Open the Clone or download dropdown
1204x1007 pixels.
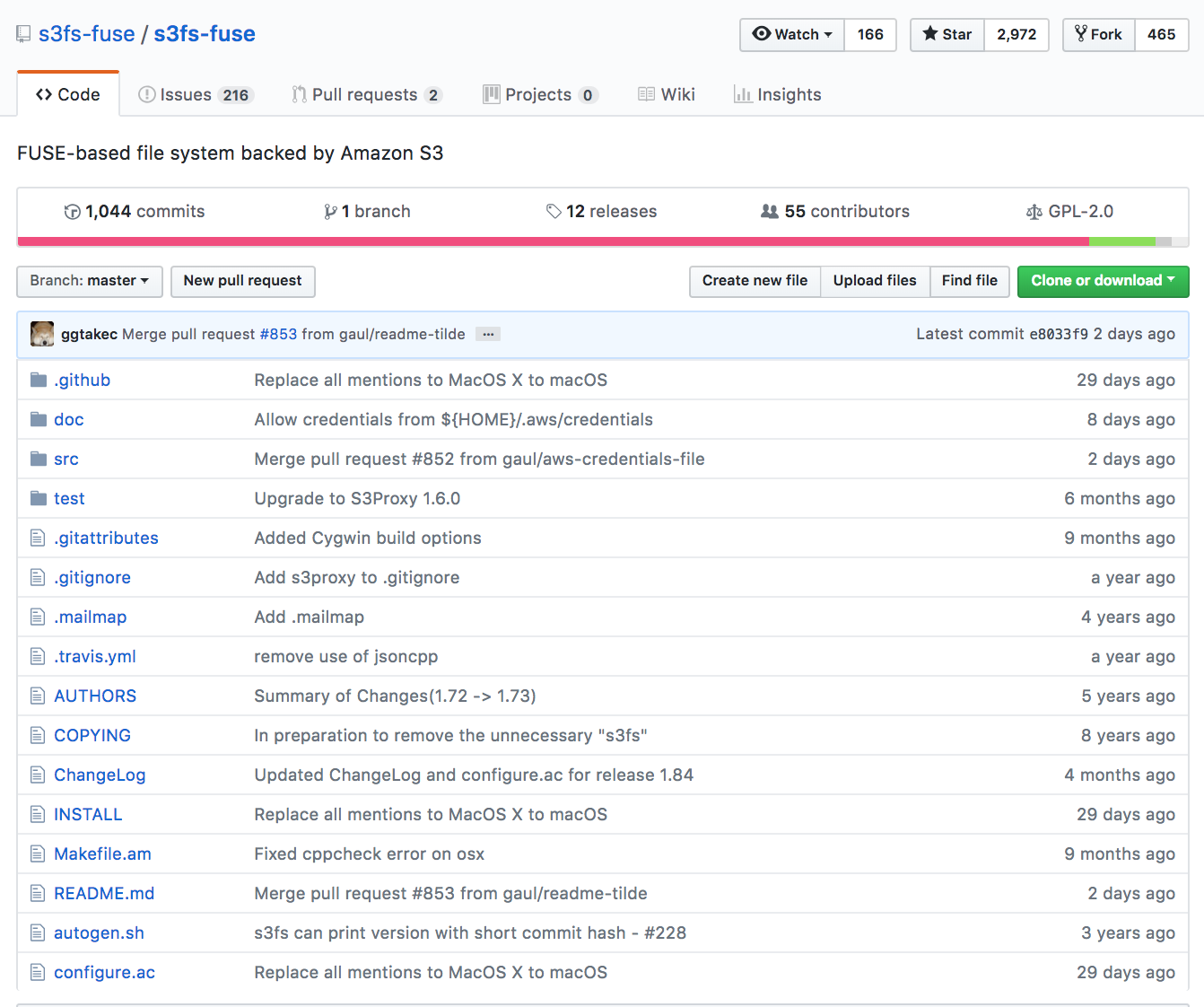[1103, 281]
